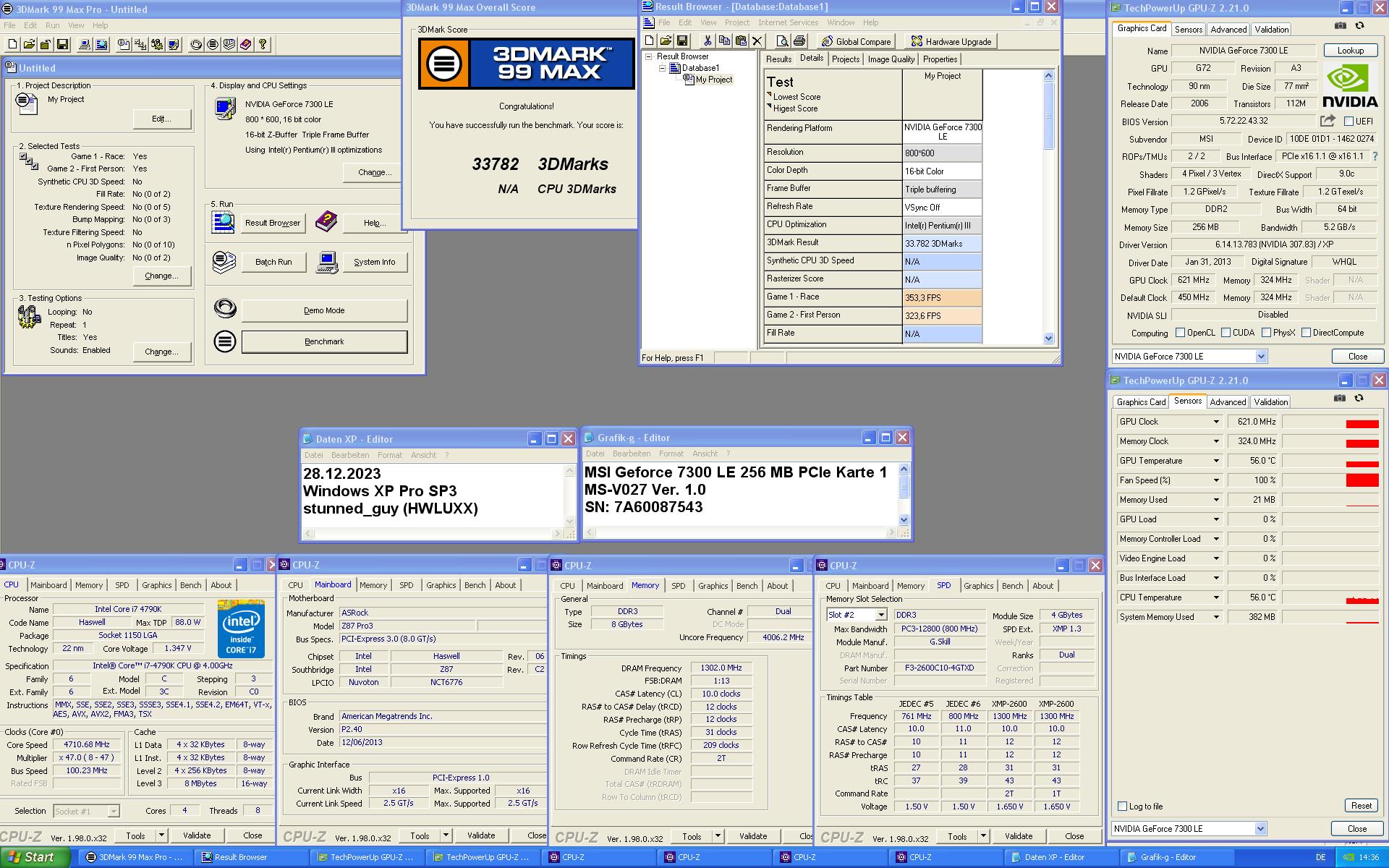The height and width of the screenshot is (868, 1389).
Task: Switch to Advanced tab in top GPU-Z
Action: (x=1228, y=30)
